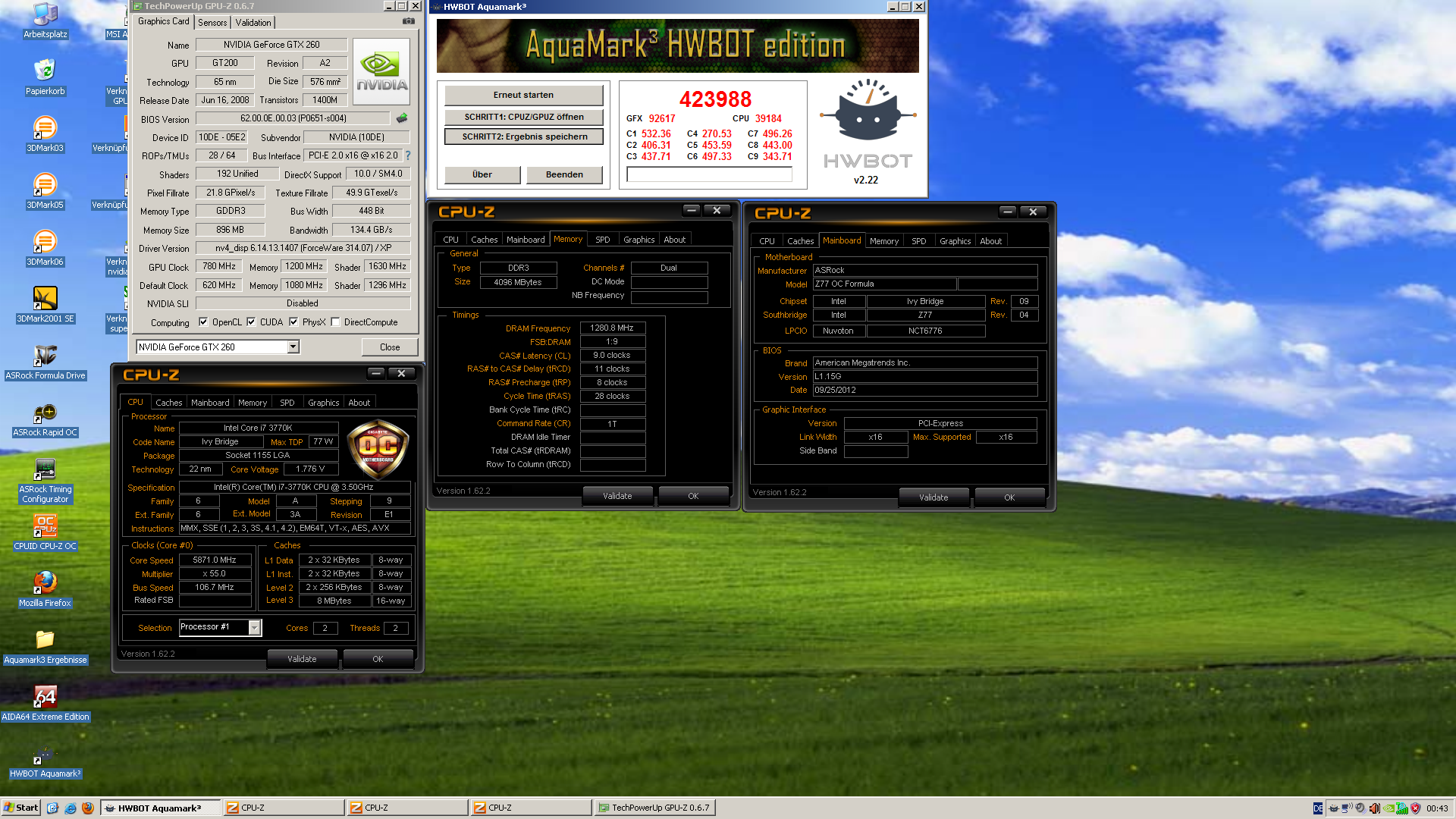
Task: Click TechPowerUp GPU-Z taskbar button
Action: click(655, 808)
